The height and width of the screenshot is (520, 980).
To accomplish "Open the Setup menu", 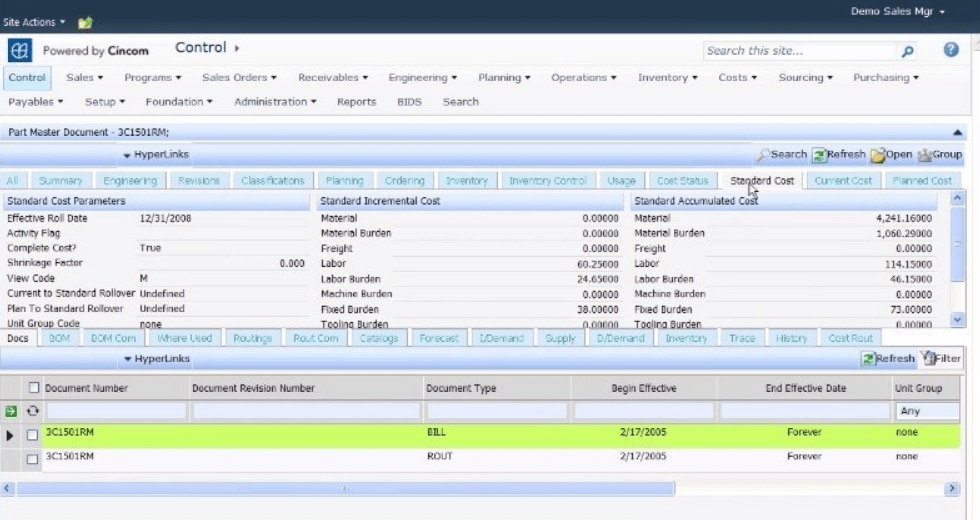I will (x=105, y=102).
